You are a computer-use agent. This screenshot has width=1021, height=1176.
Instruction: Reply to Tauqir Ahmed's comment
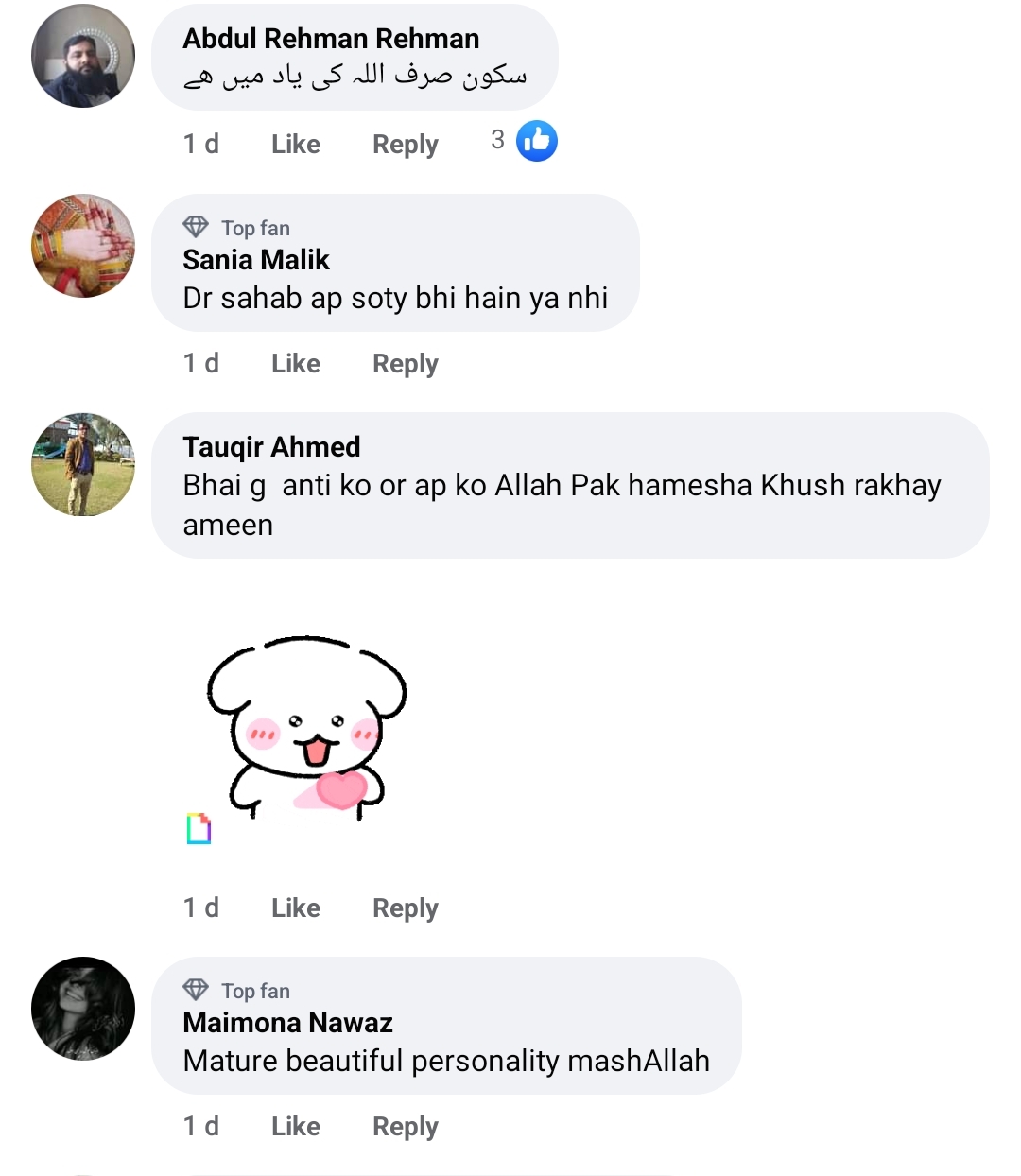405,908
